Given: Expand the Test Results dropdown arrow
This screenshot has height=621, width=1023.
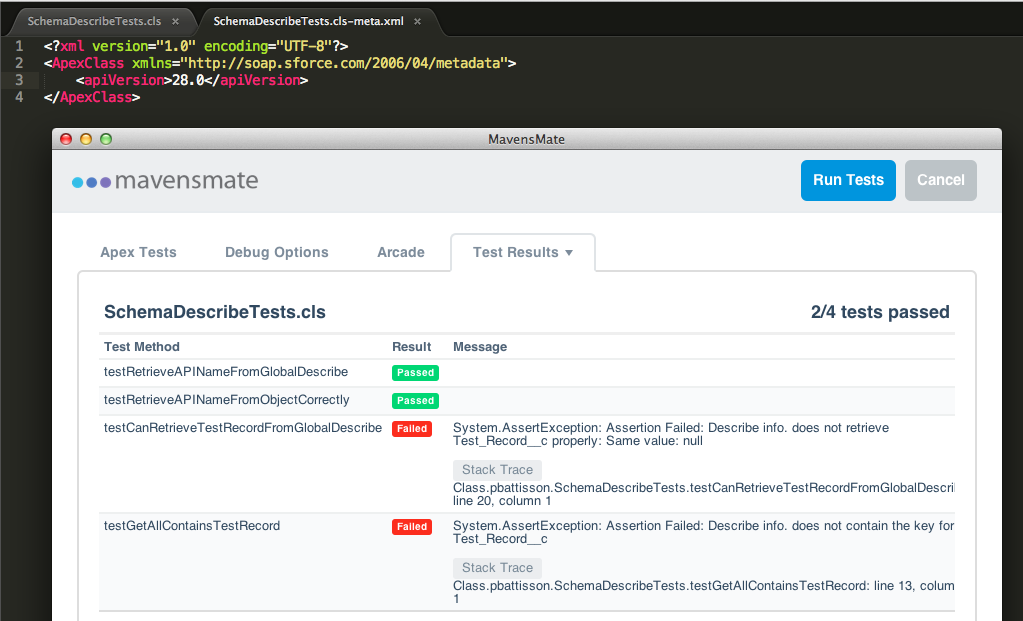Looking at the screenshot, I should tap(569, 253).
